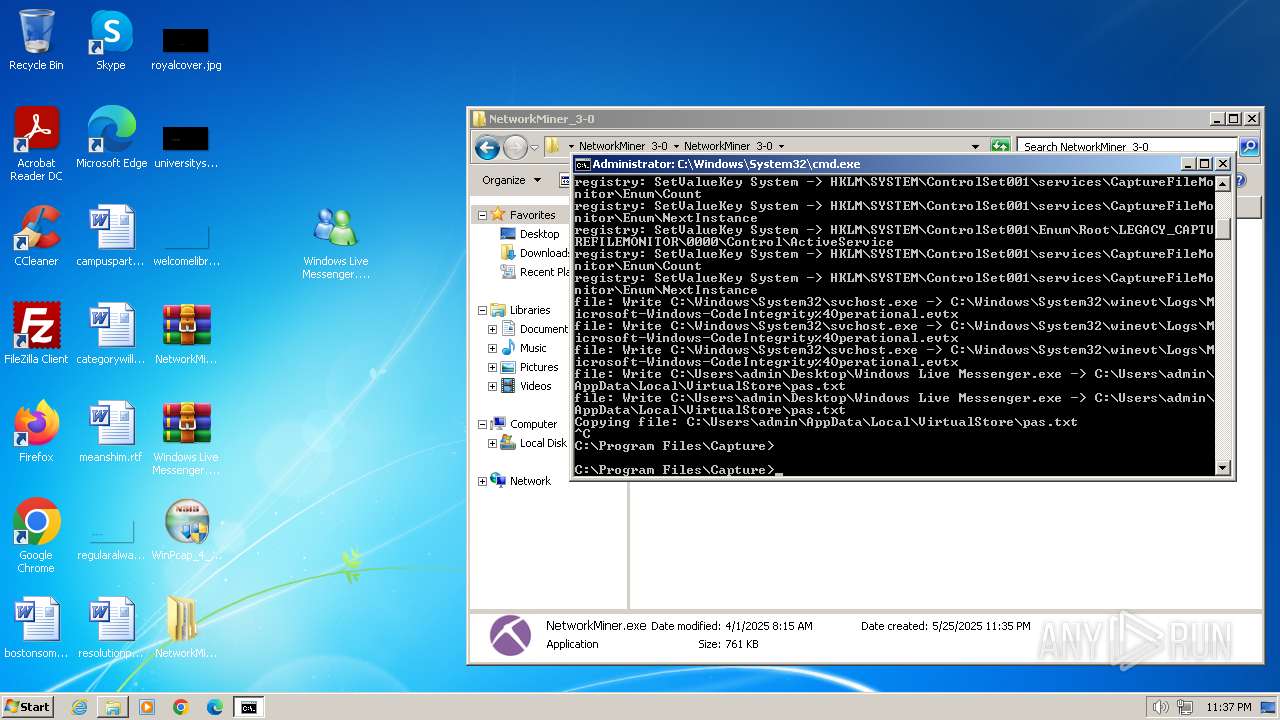Open Acrobat Reader DC shortcut

pos(36,144)
